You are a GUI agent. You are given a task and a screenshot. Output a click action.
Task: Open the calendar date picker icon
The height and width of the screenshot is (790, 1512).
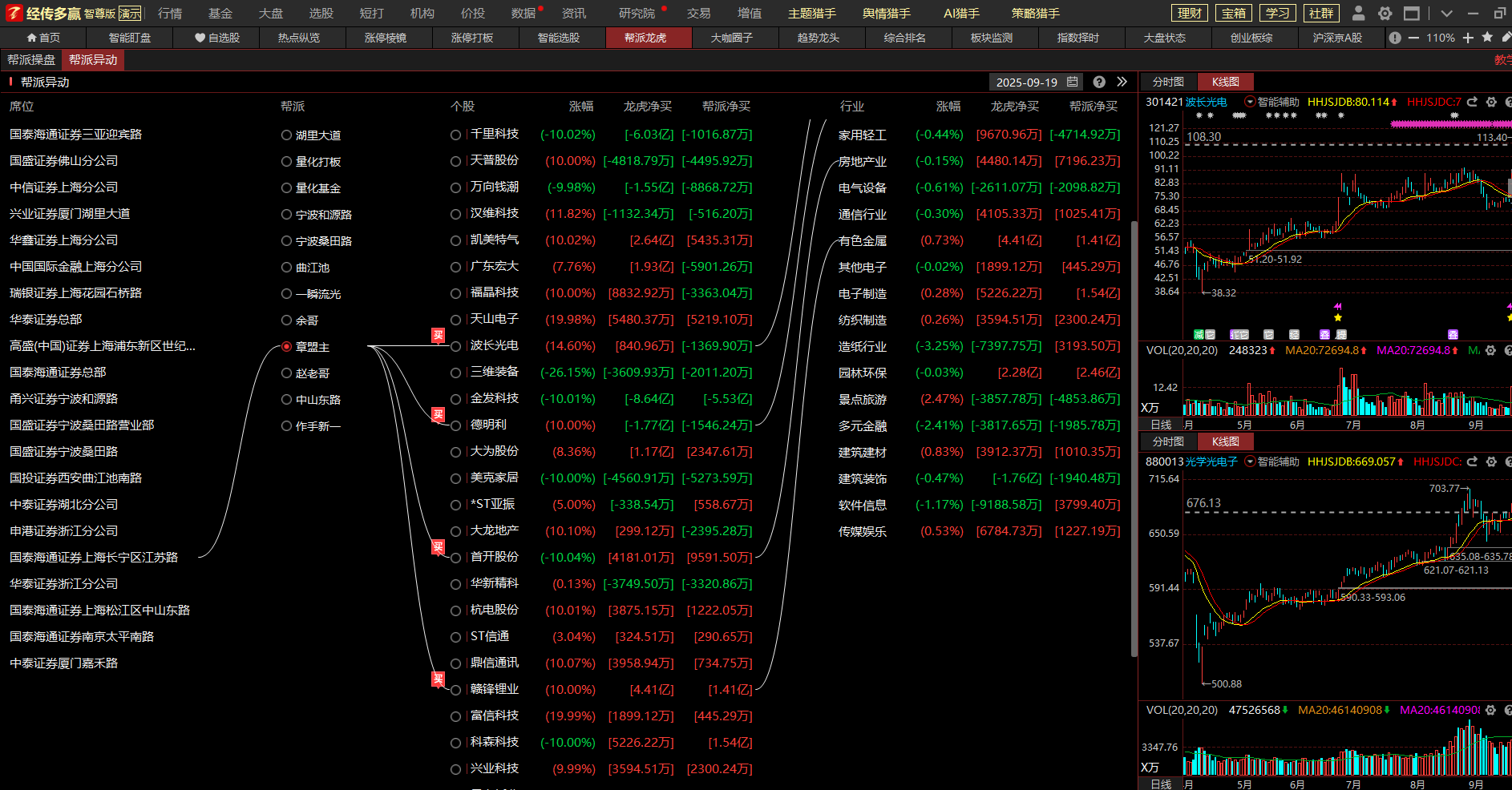1073,82
